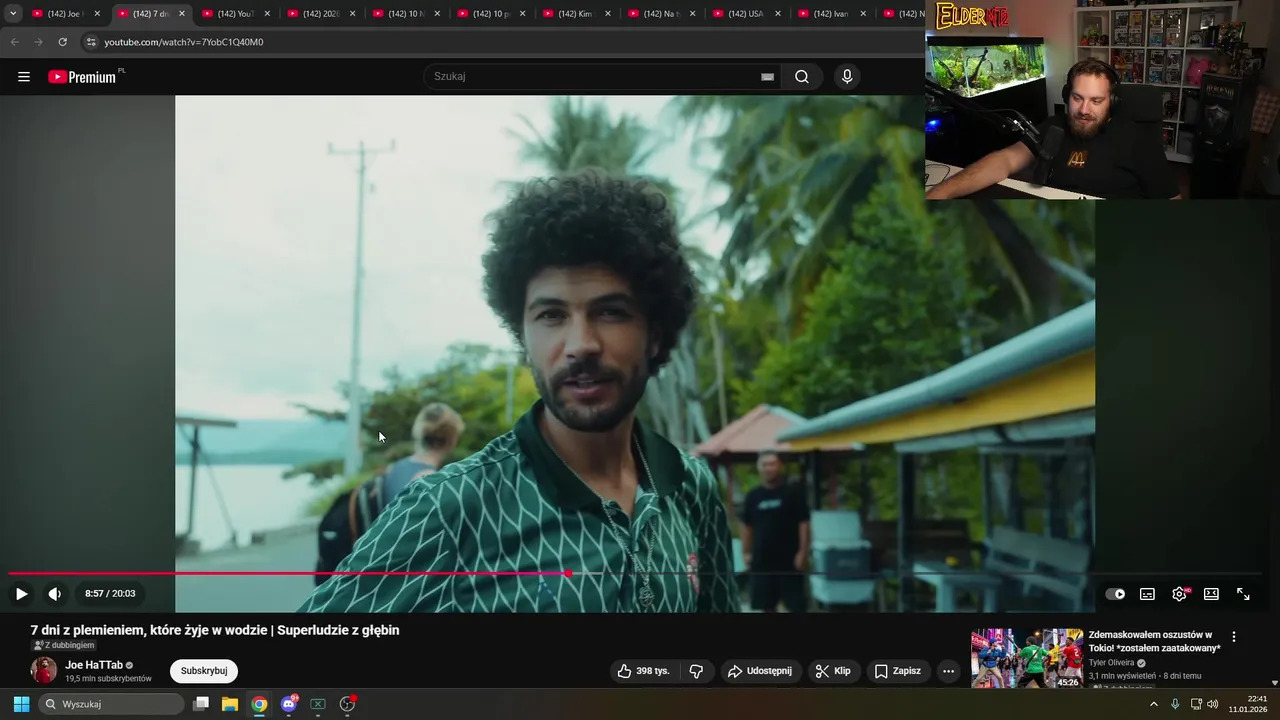
Task: Open 'Zdemaskowałem oszustów w Tokio' video title
Action: click(1154, 641)
